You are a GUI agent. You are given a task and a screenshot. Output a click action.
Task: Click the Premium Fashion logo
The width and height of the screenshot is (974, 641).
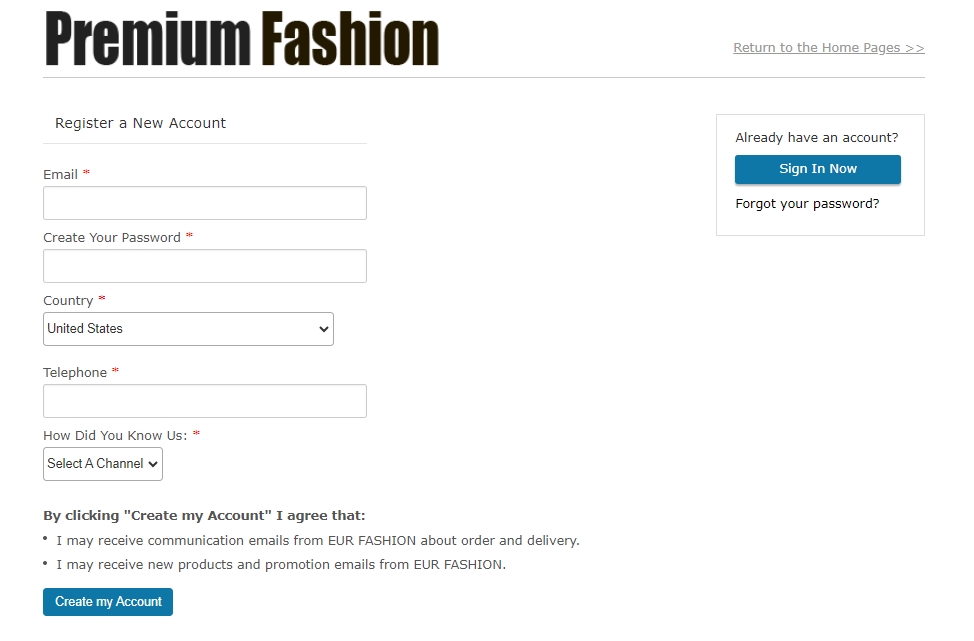[242, 39]
